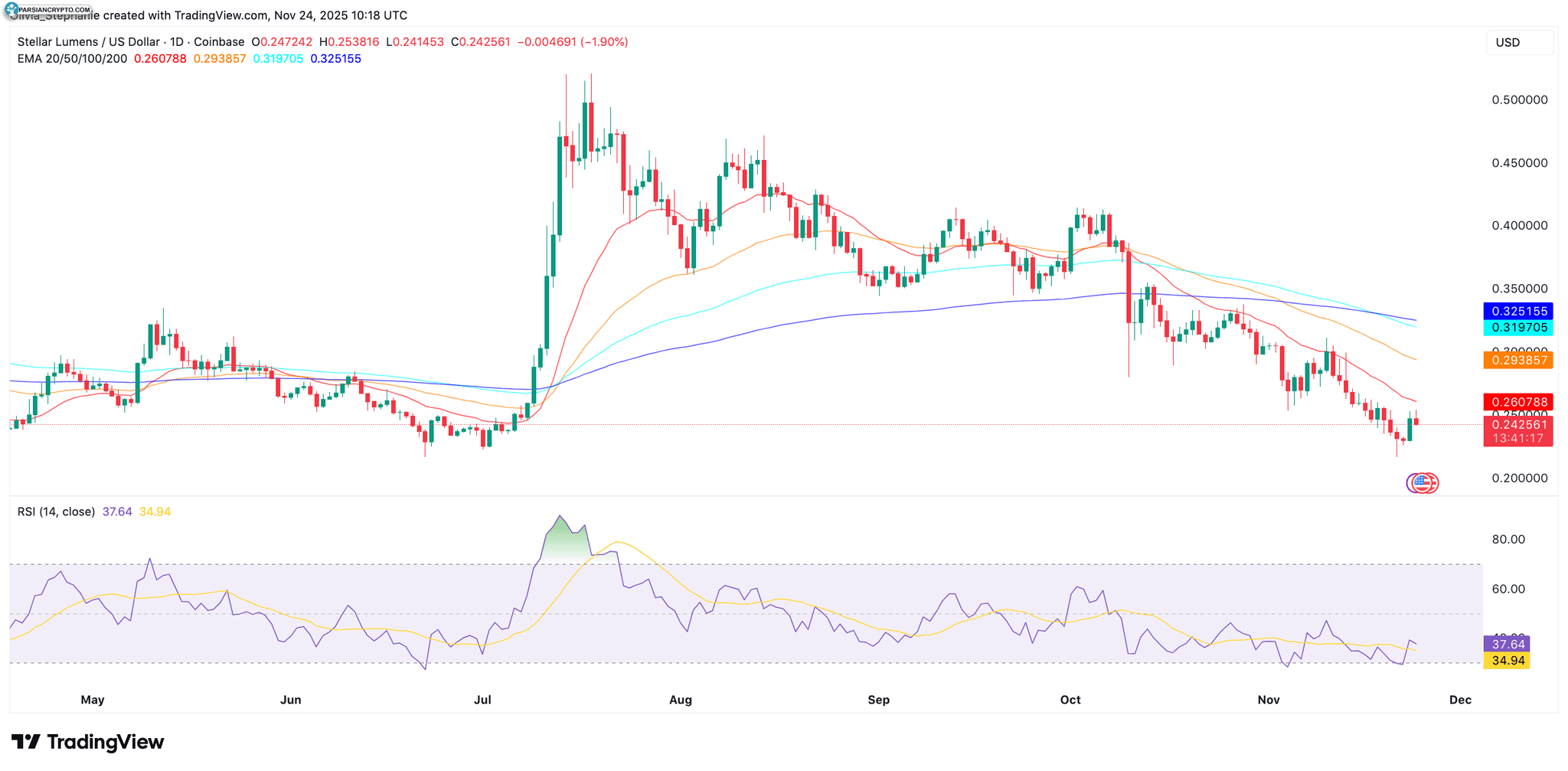Click the cyan 0.319705 price axis tag
Viewport: 1568px width, 771px height.
point(1518,328)
